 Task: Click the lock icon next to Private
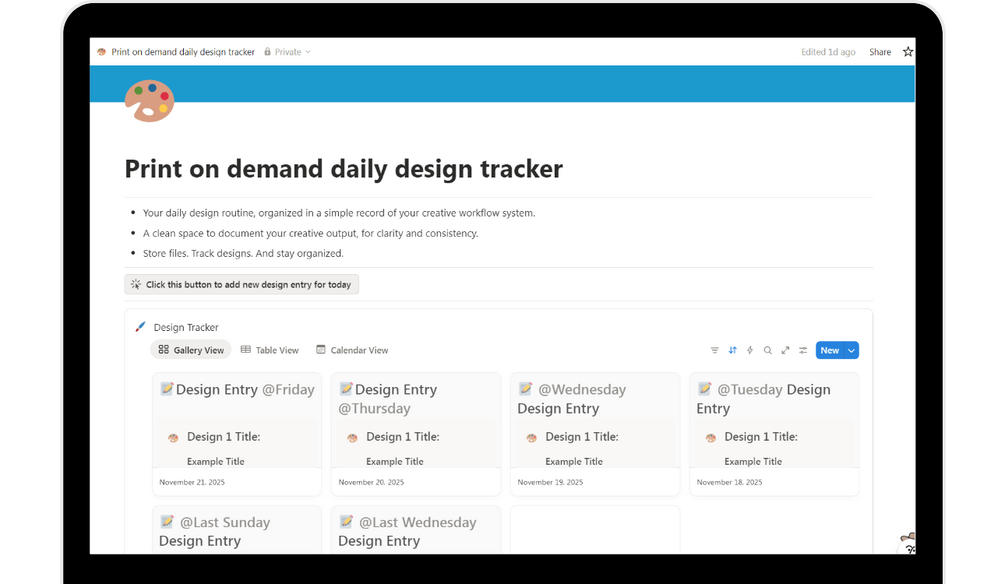(267, 52)
